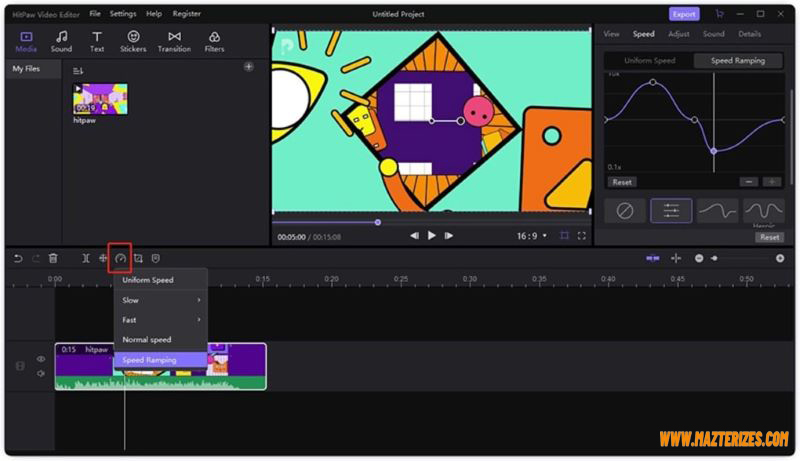The width and height of the screenshot is (800, 461).
Task: Play the preview video
Action: pos(432,236)
